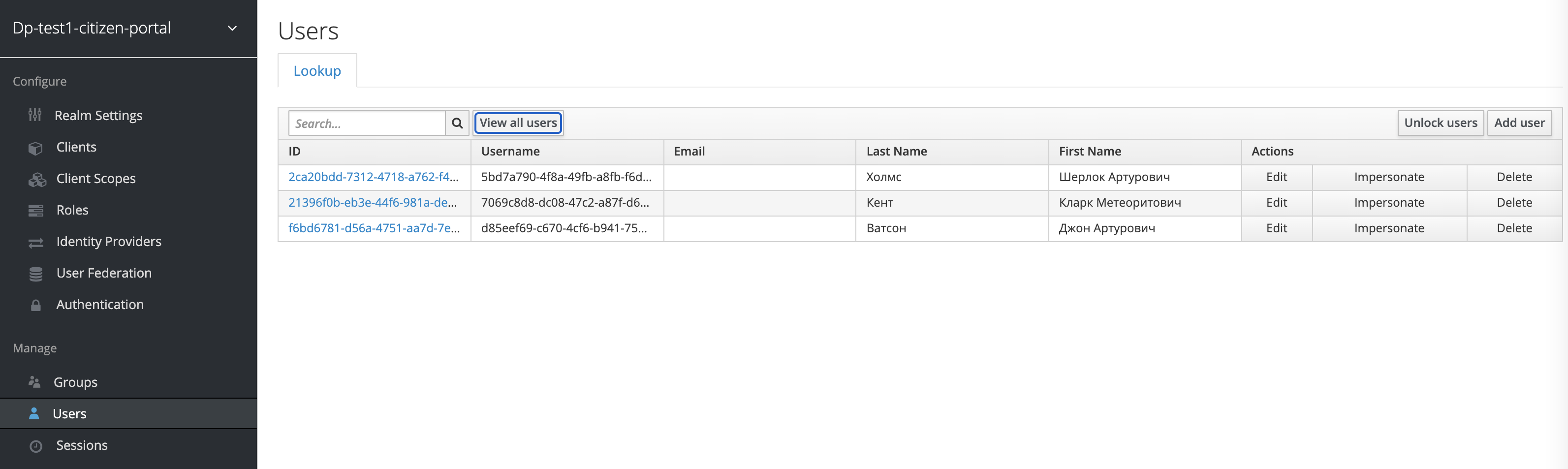Click the Roles list icon

click(36, 211)
